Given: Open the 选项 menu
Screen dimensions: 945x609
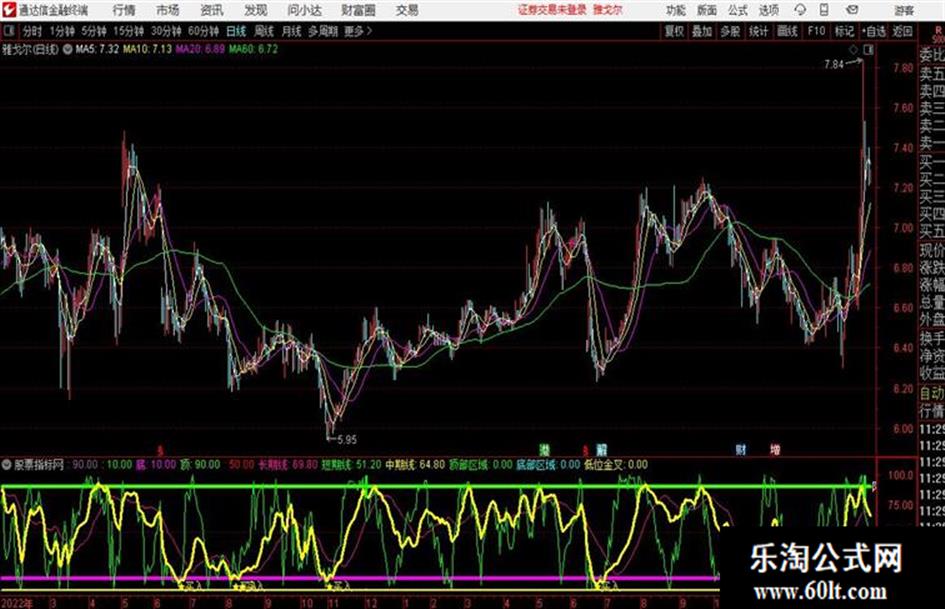Looking at the screenshot, I should pos(768,10).
